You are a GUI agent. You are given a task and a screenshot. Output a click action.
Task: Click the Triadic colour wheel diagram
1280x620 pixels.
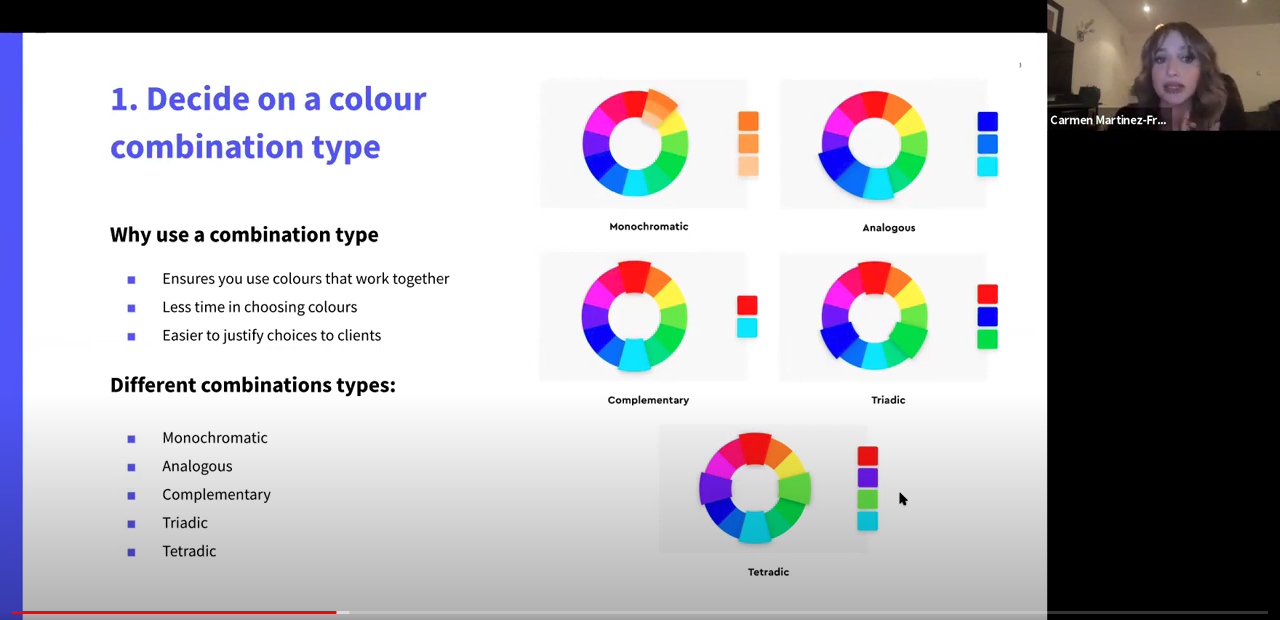pos(874,316)
